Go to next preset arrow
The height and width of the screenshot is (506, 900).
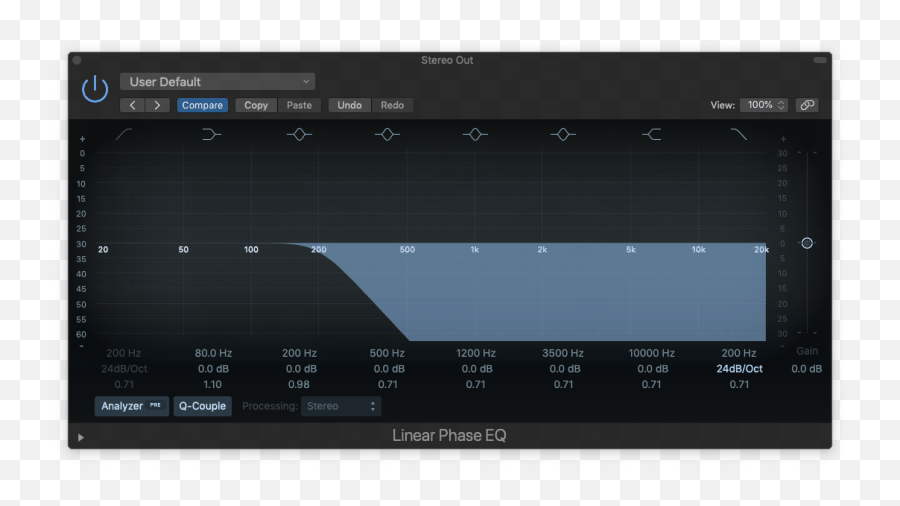157,105
